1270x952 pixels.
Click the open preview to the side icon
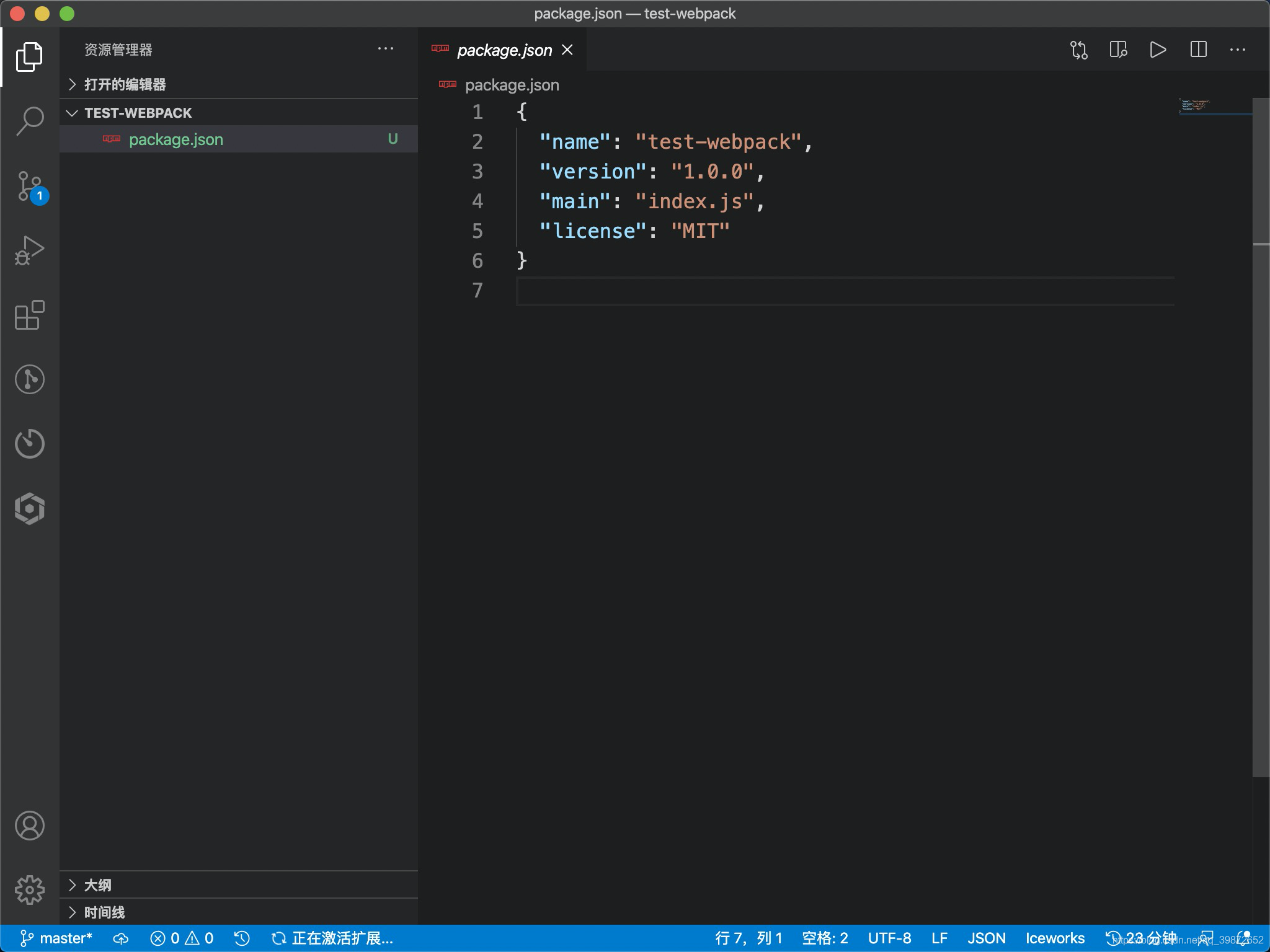point(1118,50)
